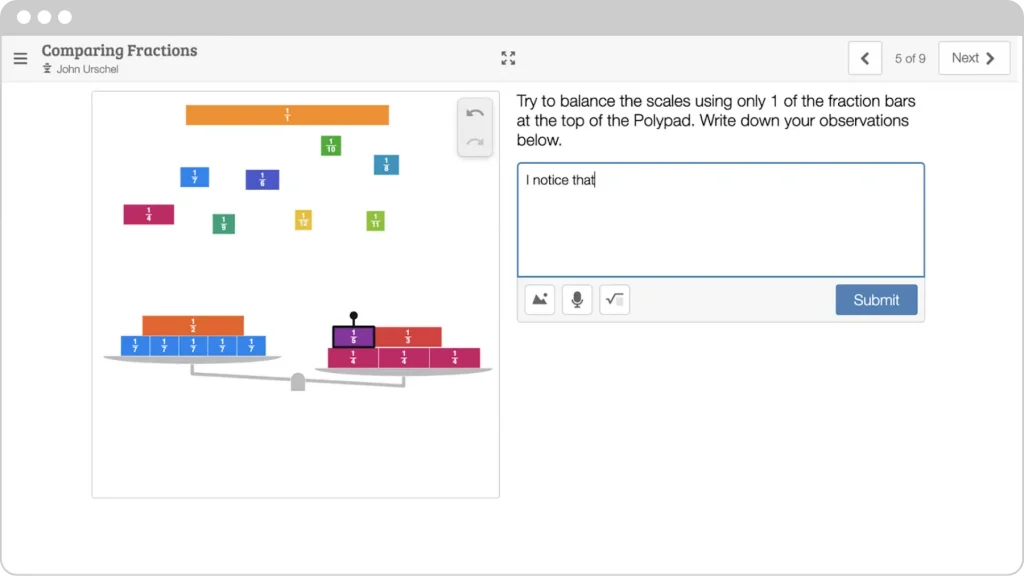Screen dimensions: 1024x576
Task: Click the yellow 1/12 fraction tile
Action: coord(303,220)
